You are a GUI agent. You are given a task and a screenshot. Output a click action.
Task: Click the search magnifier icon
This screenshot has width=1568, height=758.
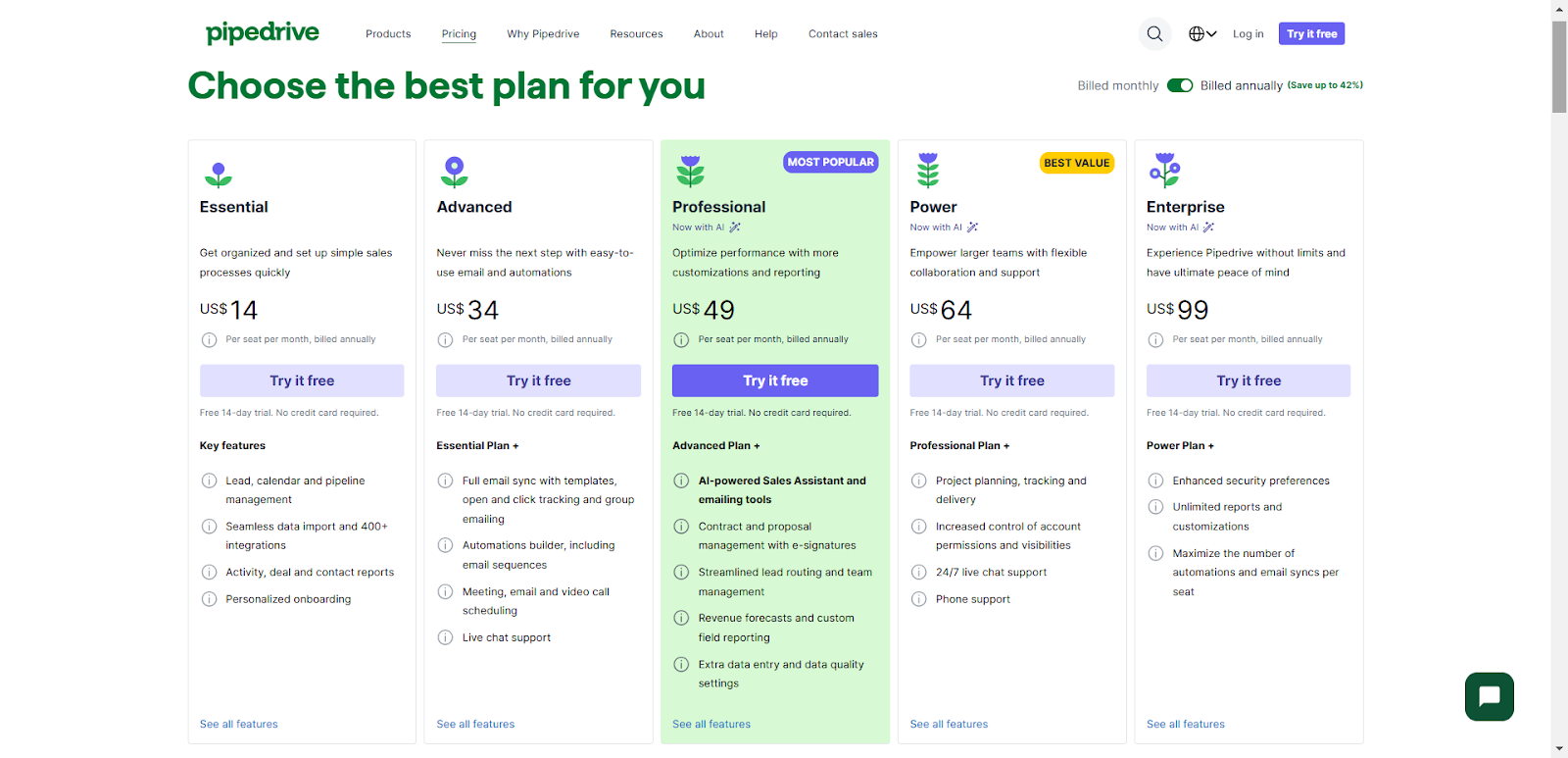point(1154,34)
